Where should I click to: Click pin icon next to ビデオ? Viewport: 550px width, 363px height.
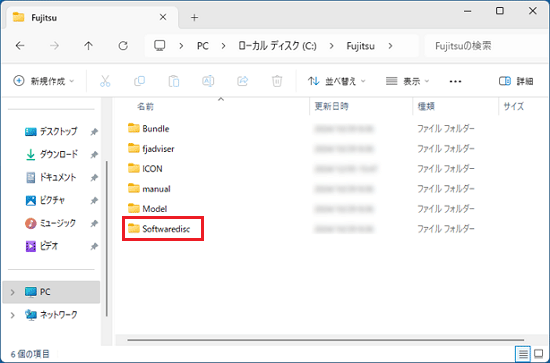click(x=94, y=247)
